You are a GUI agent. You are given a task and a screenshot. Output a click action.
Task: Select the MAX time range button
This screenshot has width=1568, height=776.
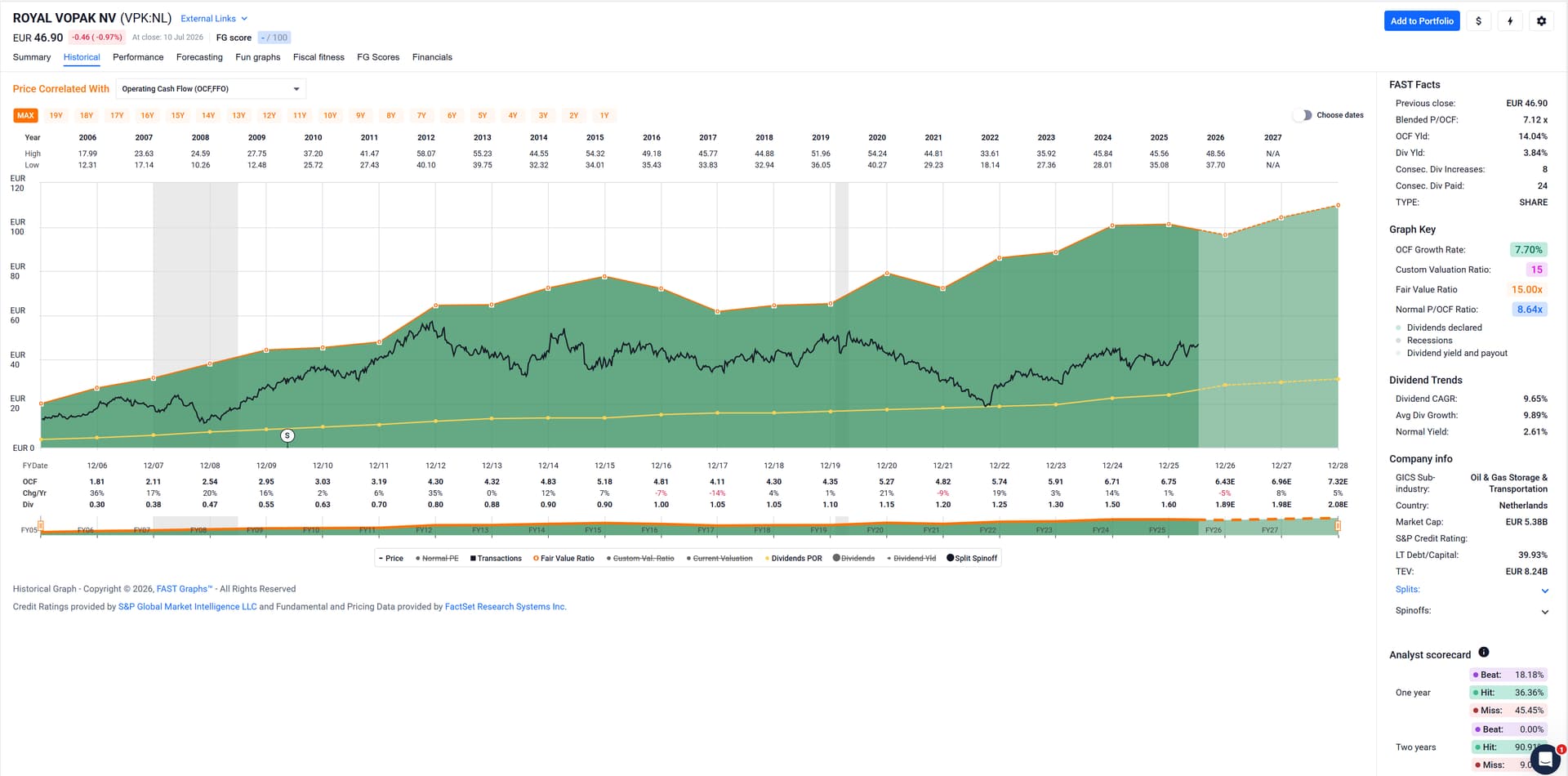25,116
